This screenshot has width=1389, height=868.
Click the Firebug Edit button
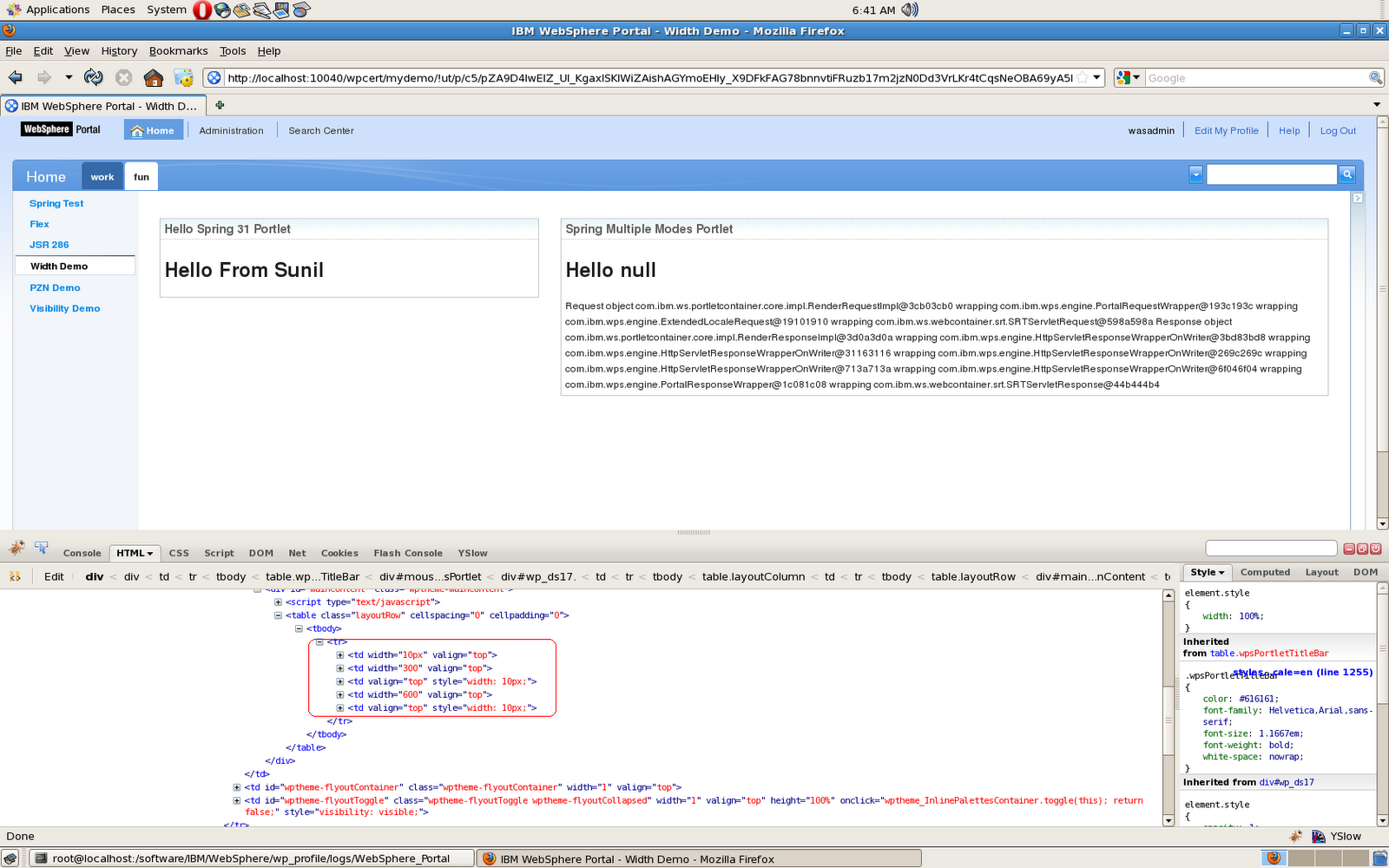[x=54, y=576]
